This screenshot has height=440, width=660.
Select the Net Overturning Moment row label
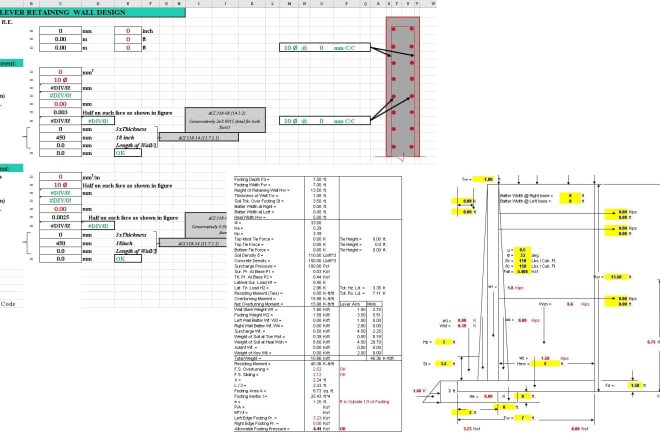[259, 304]
